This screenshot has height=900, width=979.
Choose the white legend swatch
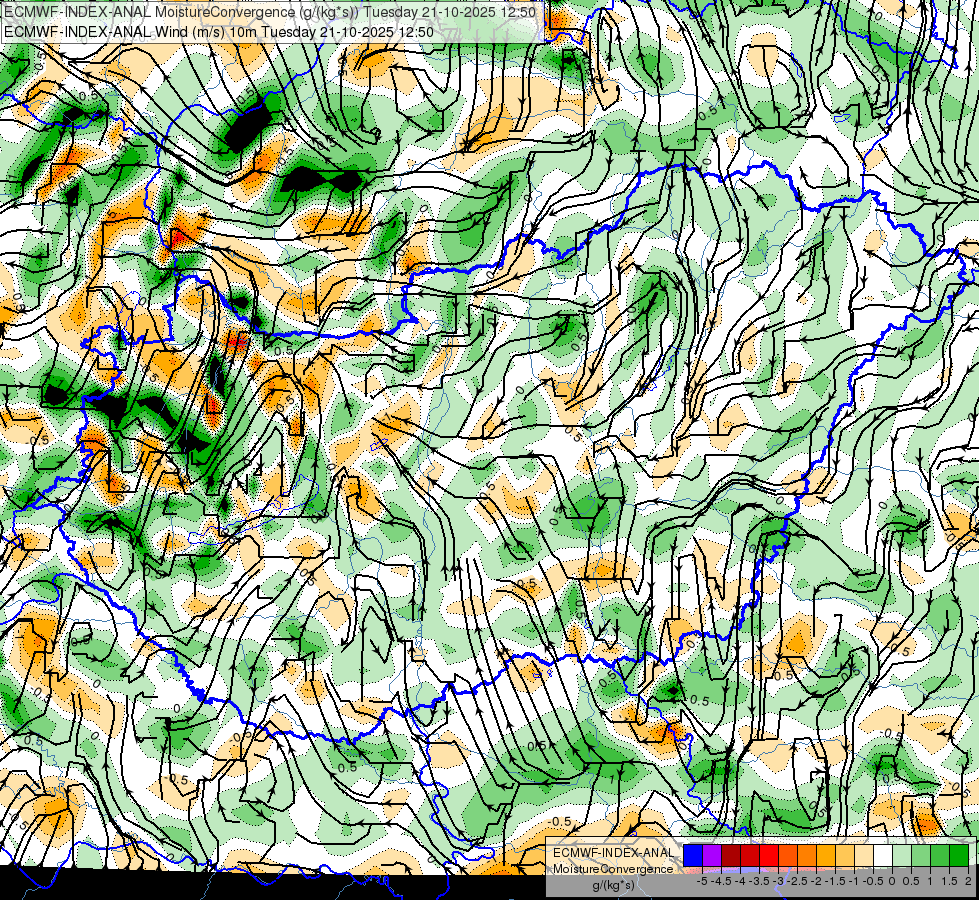(x=883, y=856)
